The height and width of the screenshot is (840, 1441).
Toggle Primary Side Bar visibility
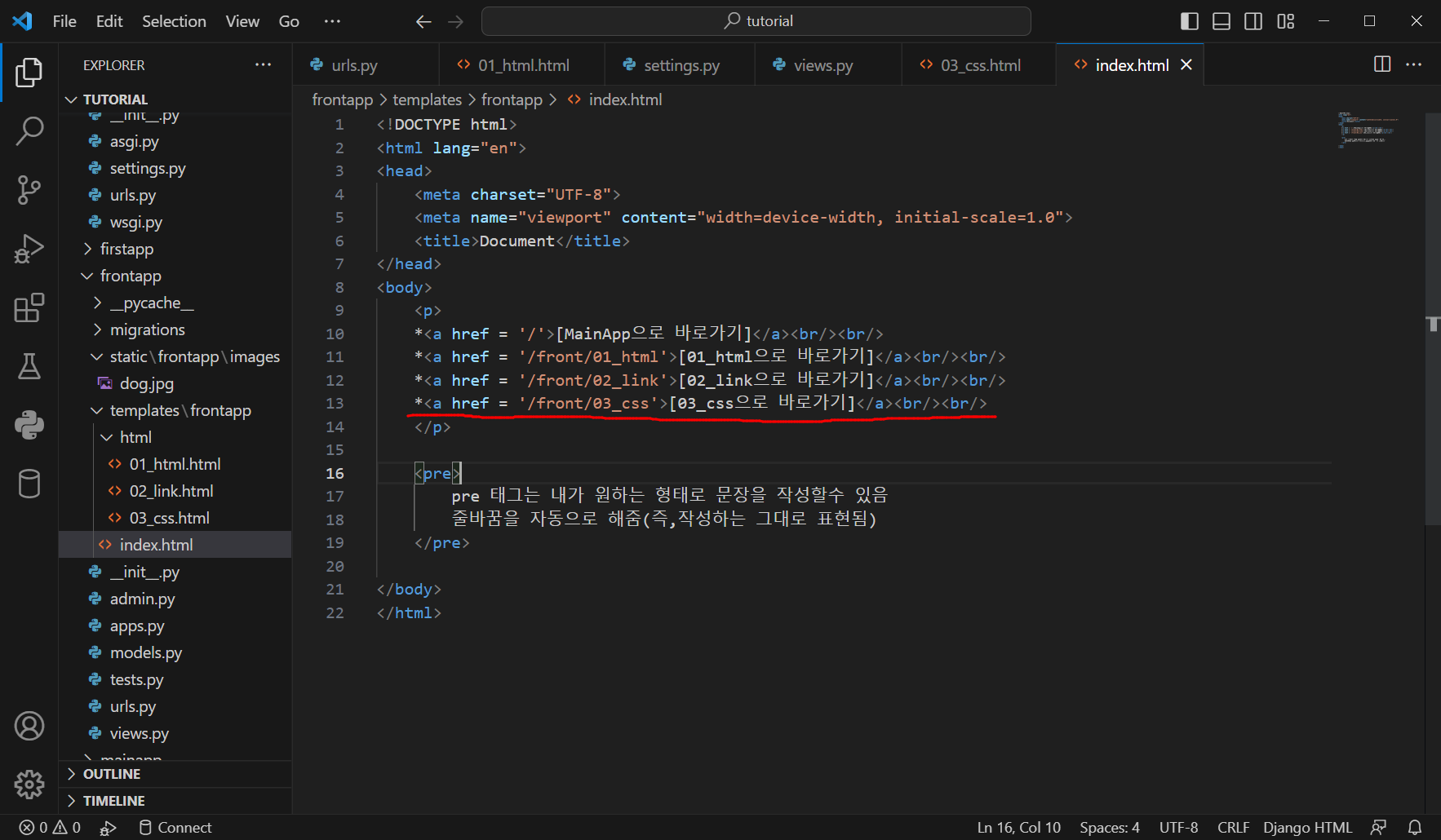[x=1190, y=21]
